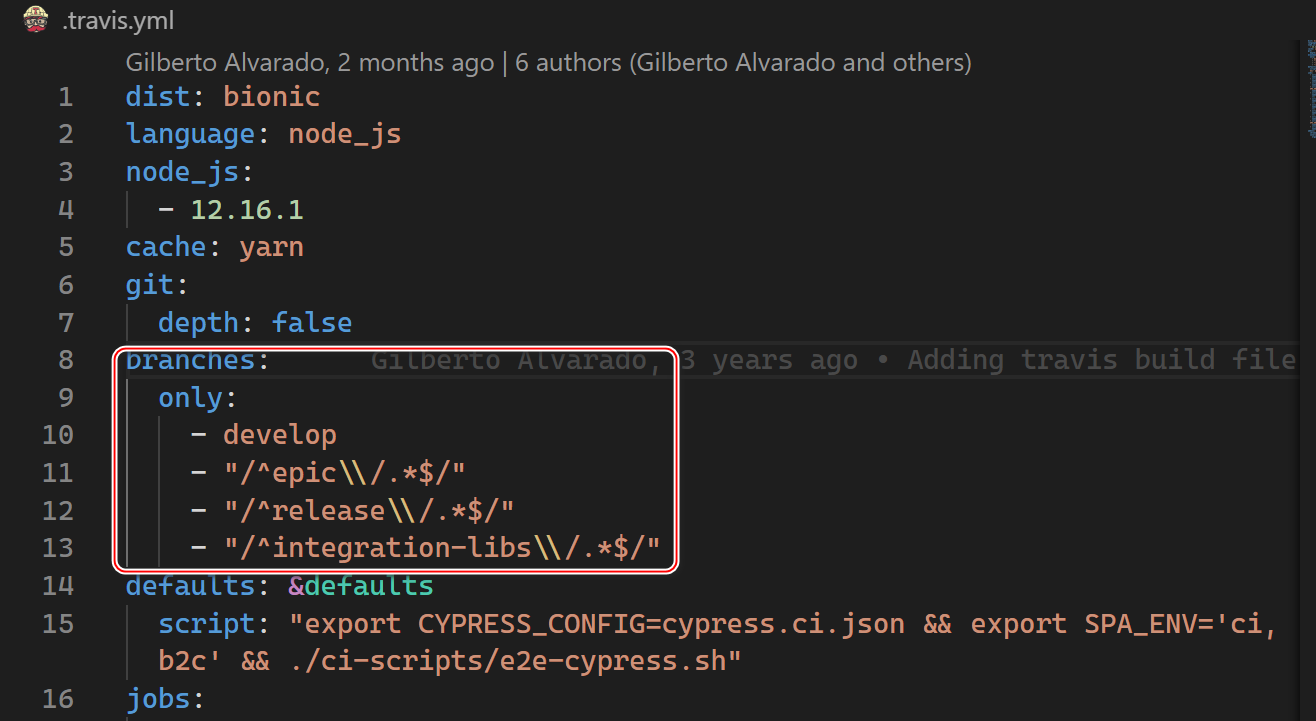1316x721 pixels.
Task: Click the '&defaults' anchor on line 14
Action: click(361, 586)
